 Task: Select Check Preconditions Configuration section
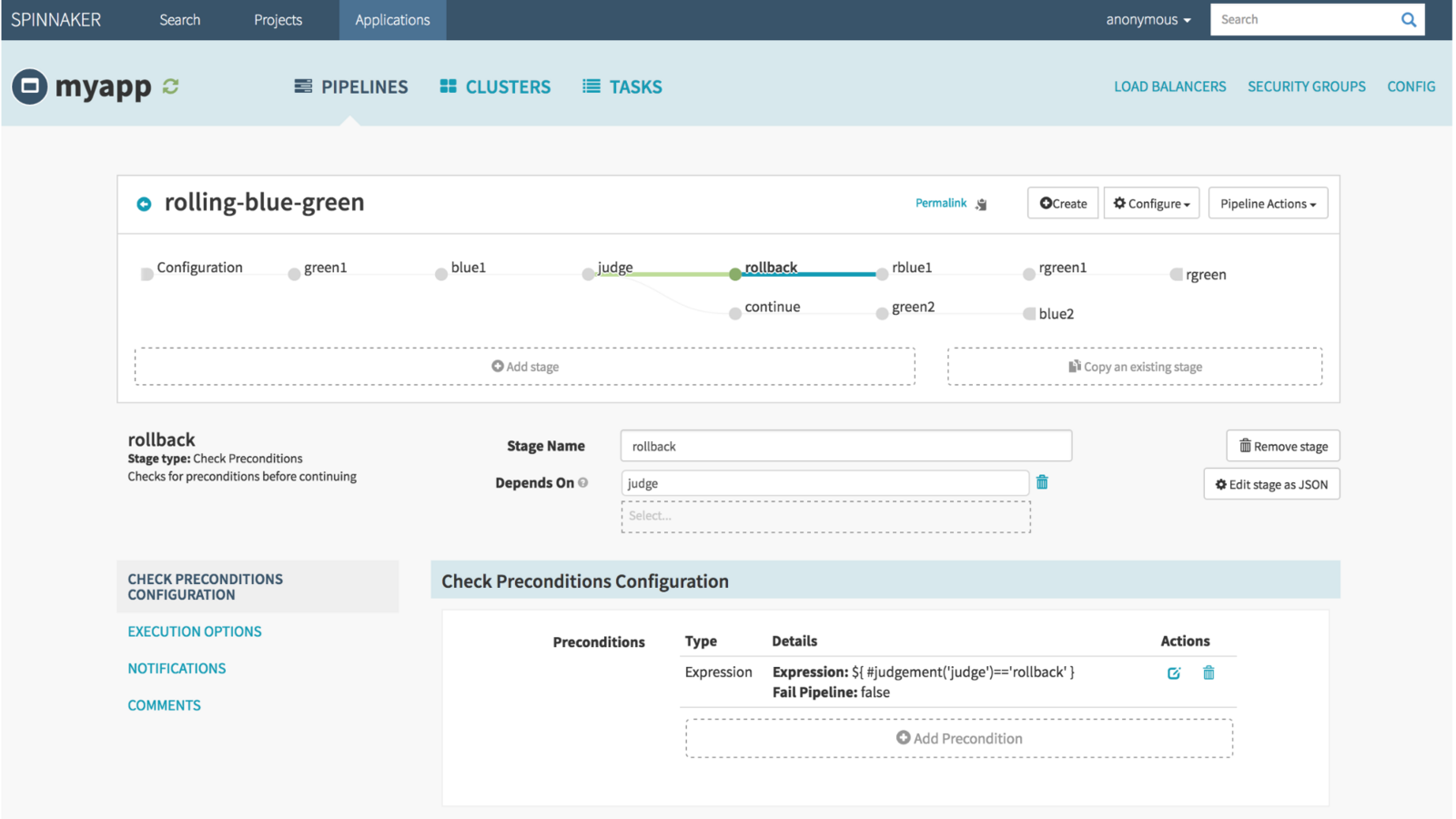[258, 587]
